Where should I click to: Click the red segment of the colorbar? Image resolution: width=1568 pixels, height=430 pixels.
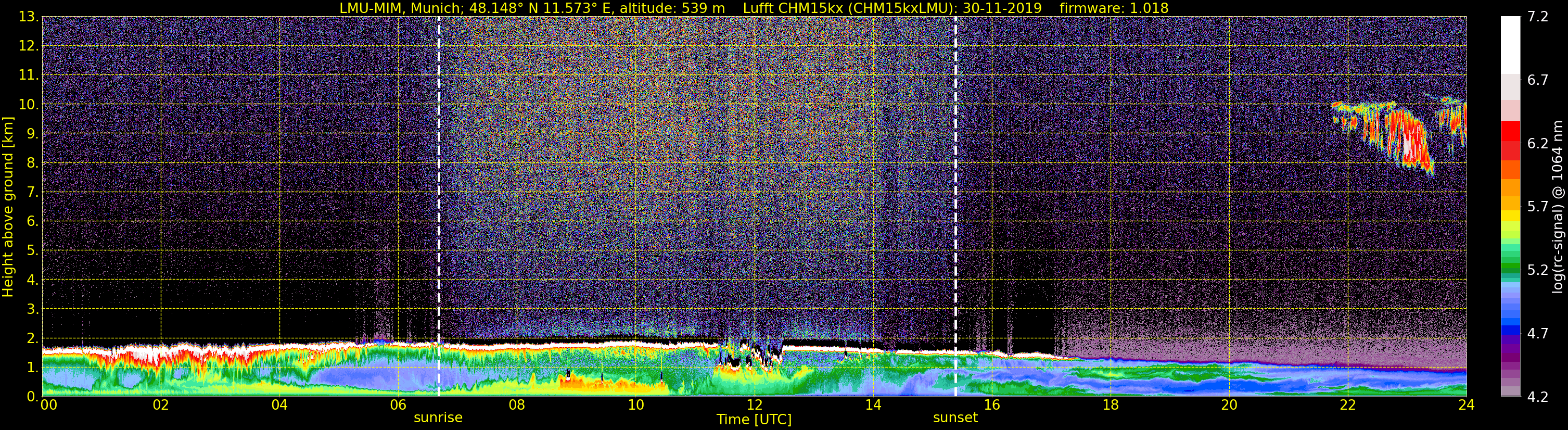[x=1510, y=131]
